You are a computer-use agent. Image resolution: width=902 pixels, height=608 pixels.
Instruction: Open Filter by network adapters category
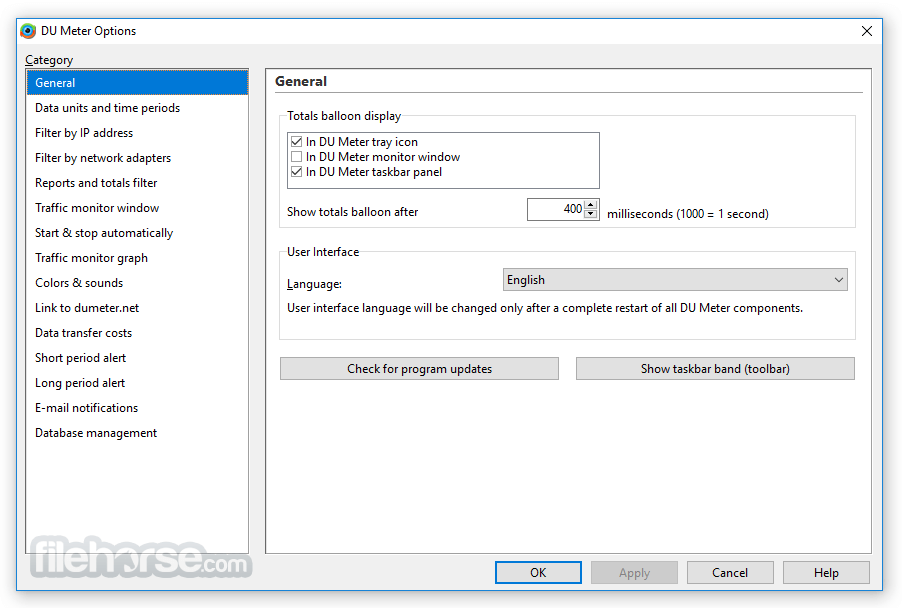[137, 158]
